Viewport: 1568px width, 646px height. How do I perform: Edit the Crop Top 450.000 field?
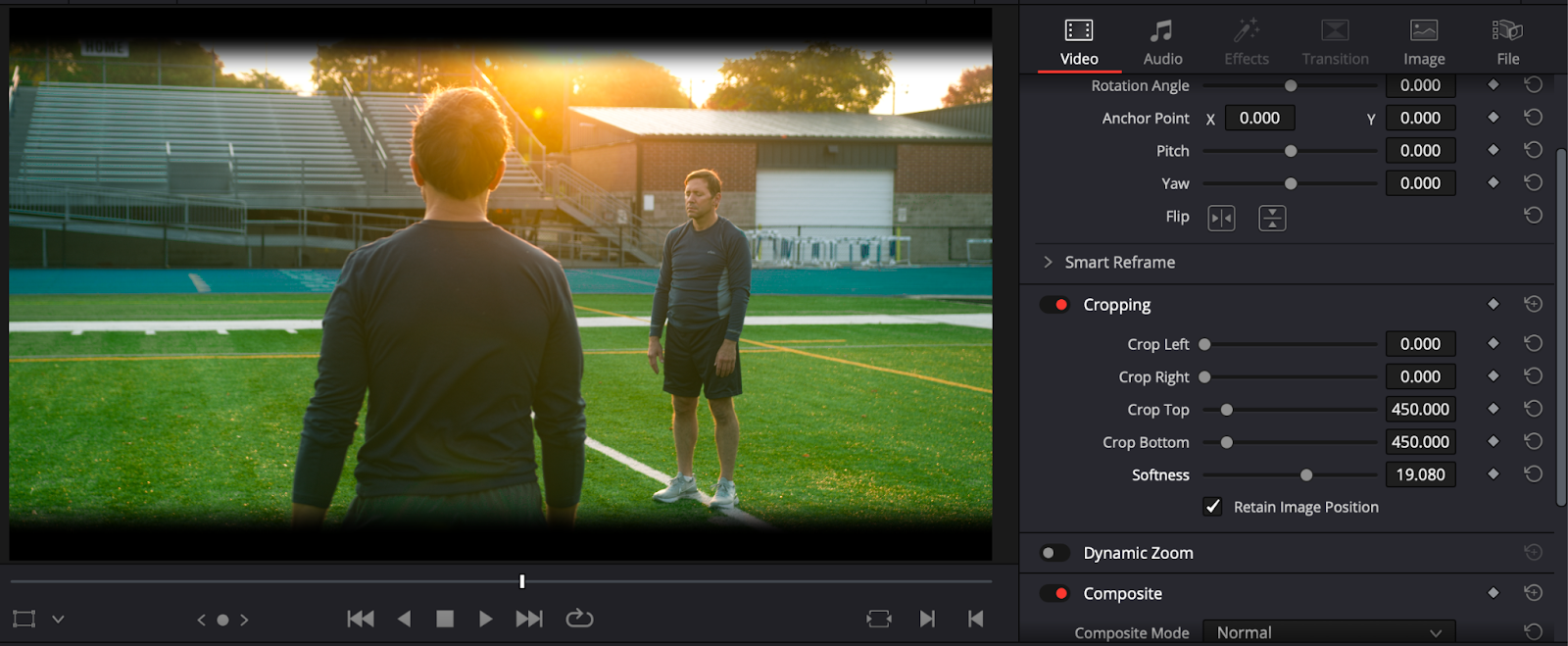[1420, 410]
